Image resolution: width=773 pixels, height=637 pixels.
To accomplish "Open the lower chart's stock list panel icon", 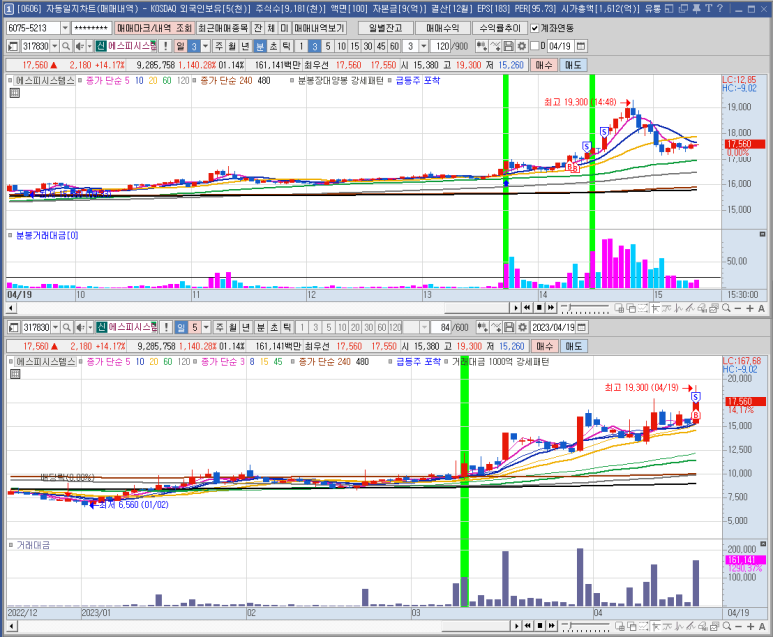I will pyautogui.click(x=14, y=327).
